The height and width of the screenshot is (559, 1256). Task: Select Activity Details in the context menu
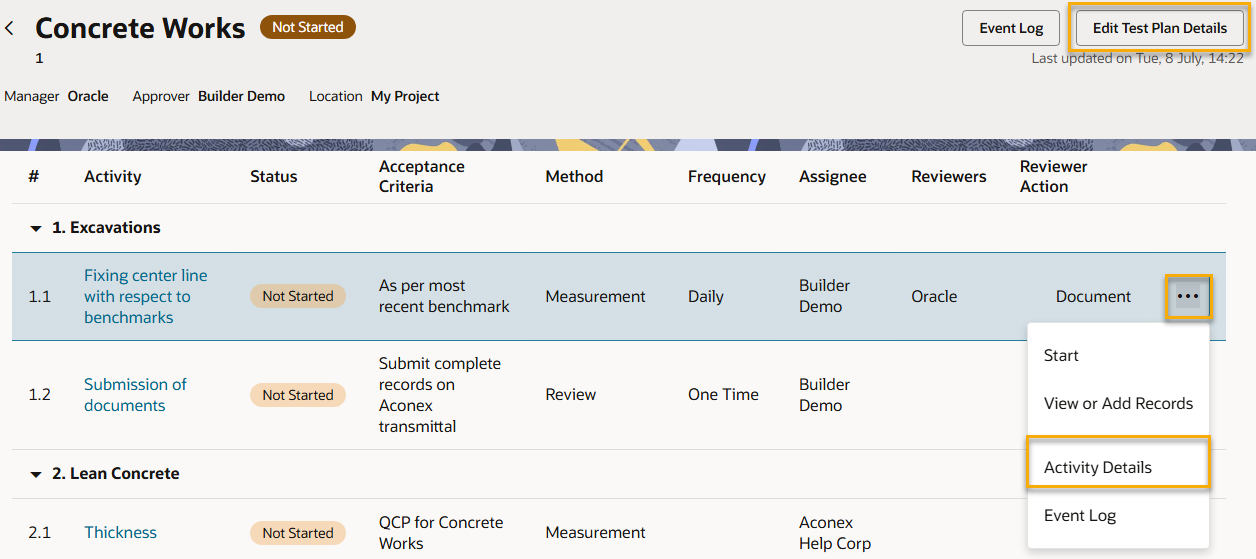1097,468
